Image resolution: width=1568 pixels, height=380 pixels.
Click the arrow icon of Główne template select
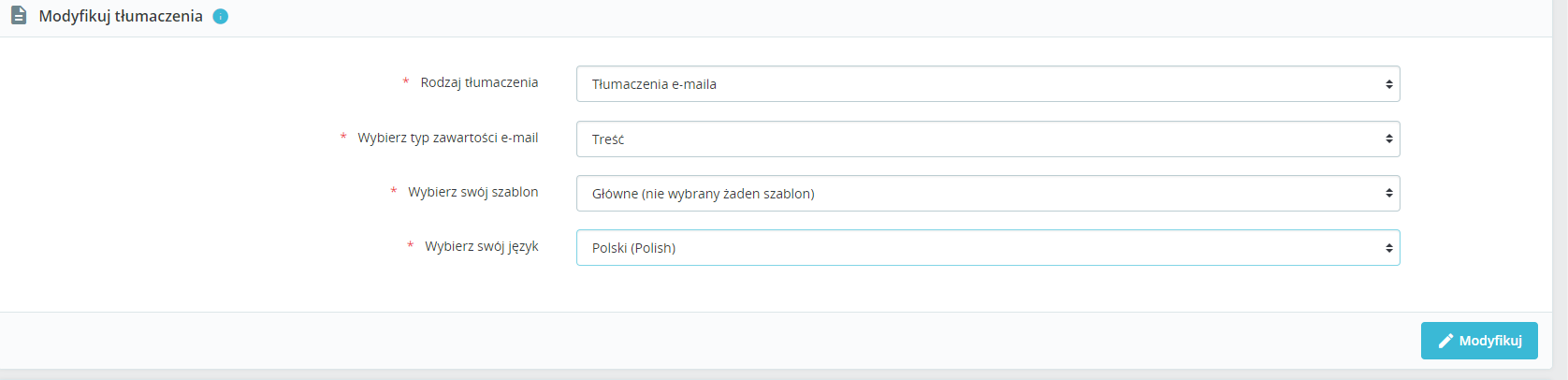click(x=1389, y=194)
